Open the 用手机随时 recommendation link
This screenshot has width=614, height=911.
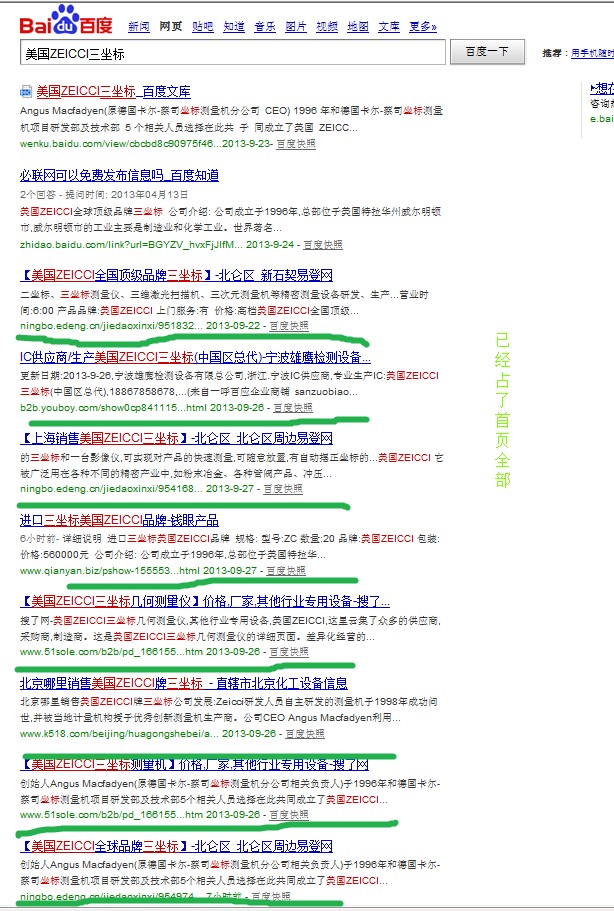coord(592,53)
